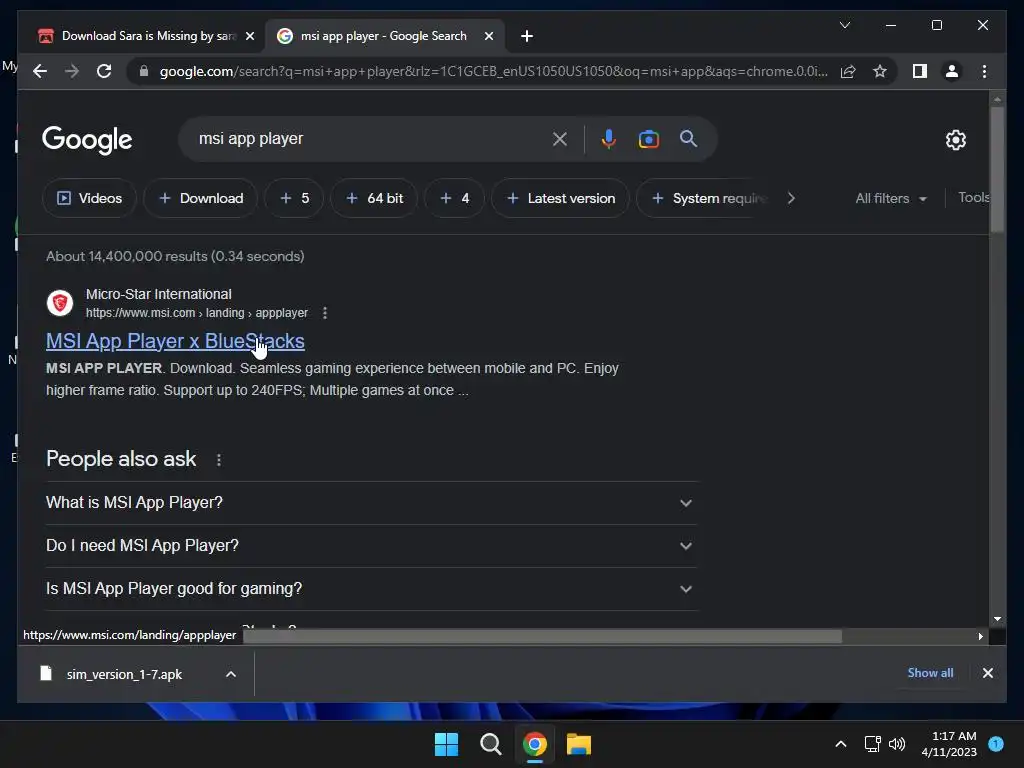1024x768 pixels.
Task: Open File Explorer from the taskbar
Action: (579, 744)
